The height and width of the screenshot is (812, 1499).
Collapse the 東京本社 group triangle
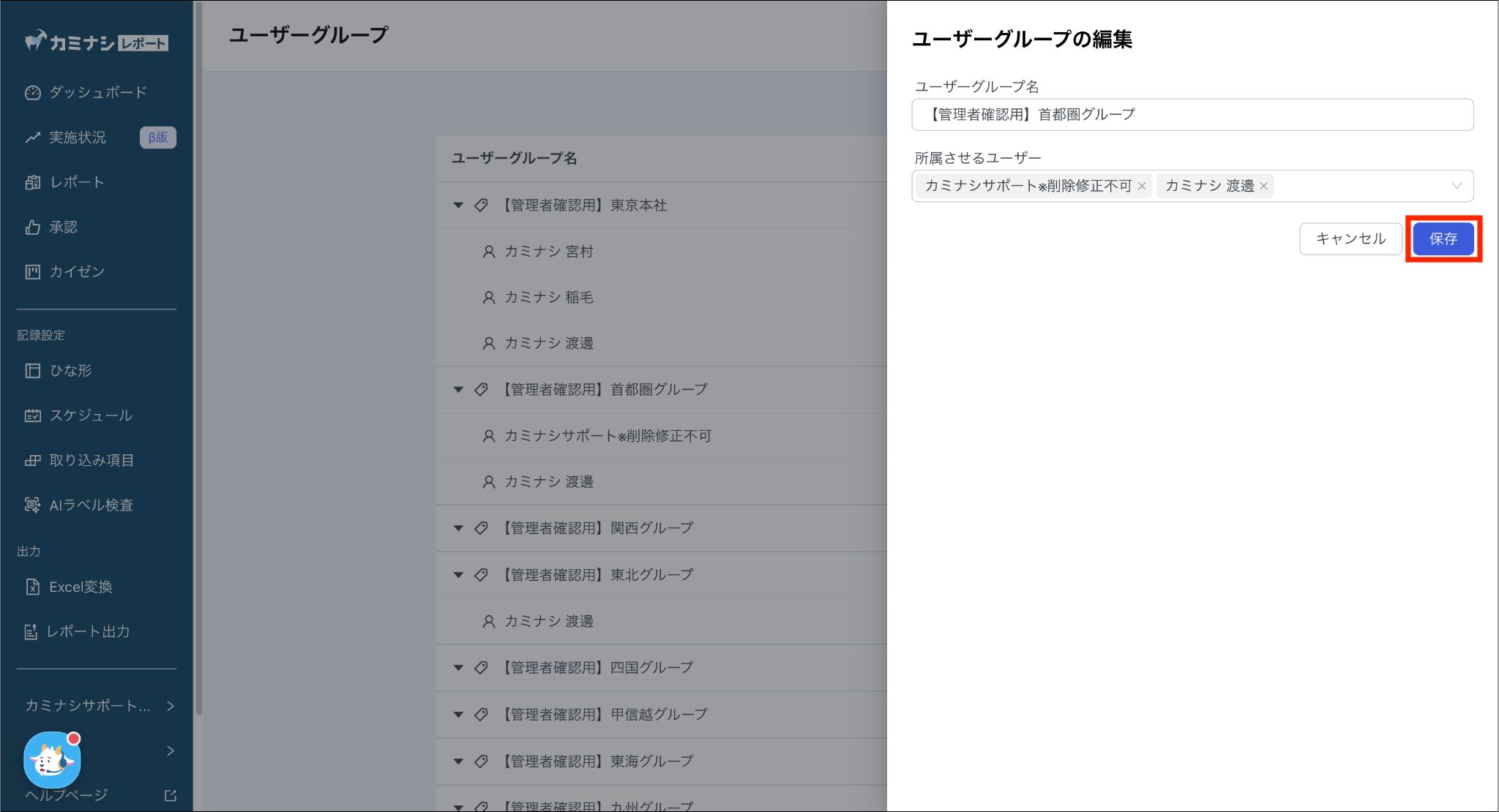point(458,206)
